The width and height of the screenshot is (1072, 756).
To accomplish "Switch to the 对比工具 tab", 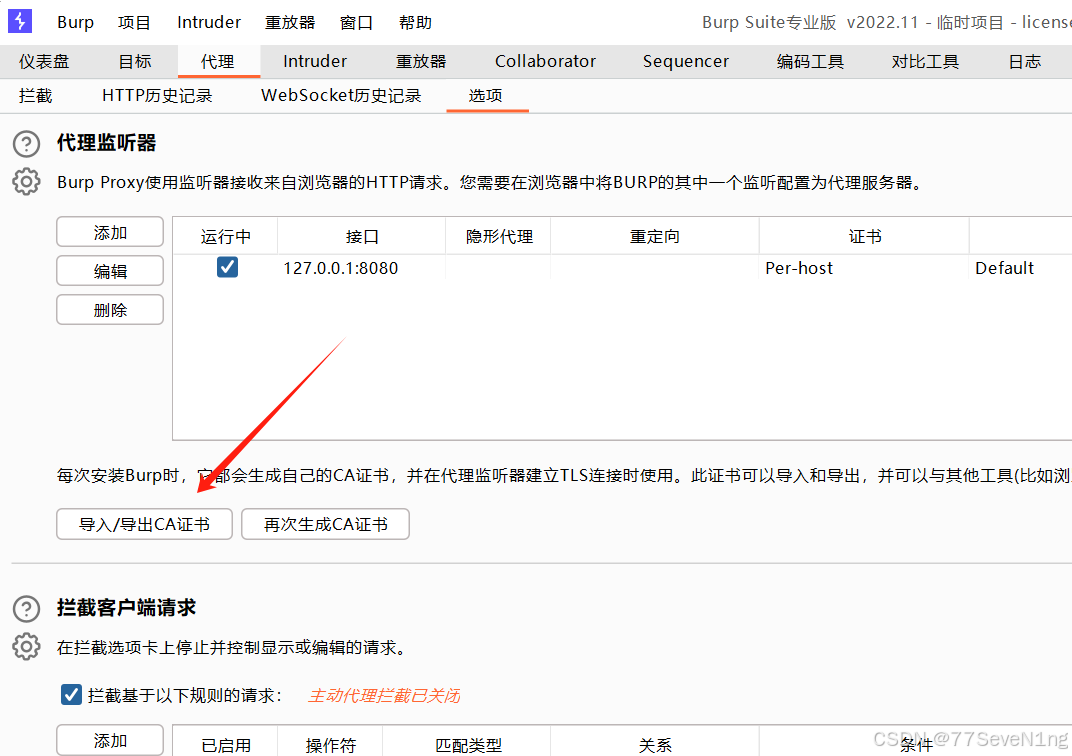I will (925, 62).
